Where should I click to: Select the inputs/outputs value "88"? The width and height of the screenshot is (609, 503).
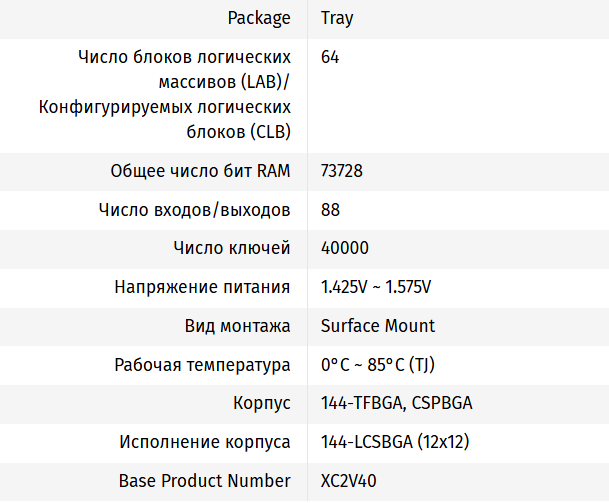(x=330, y=210)
